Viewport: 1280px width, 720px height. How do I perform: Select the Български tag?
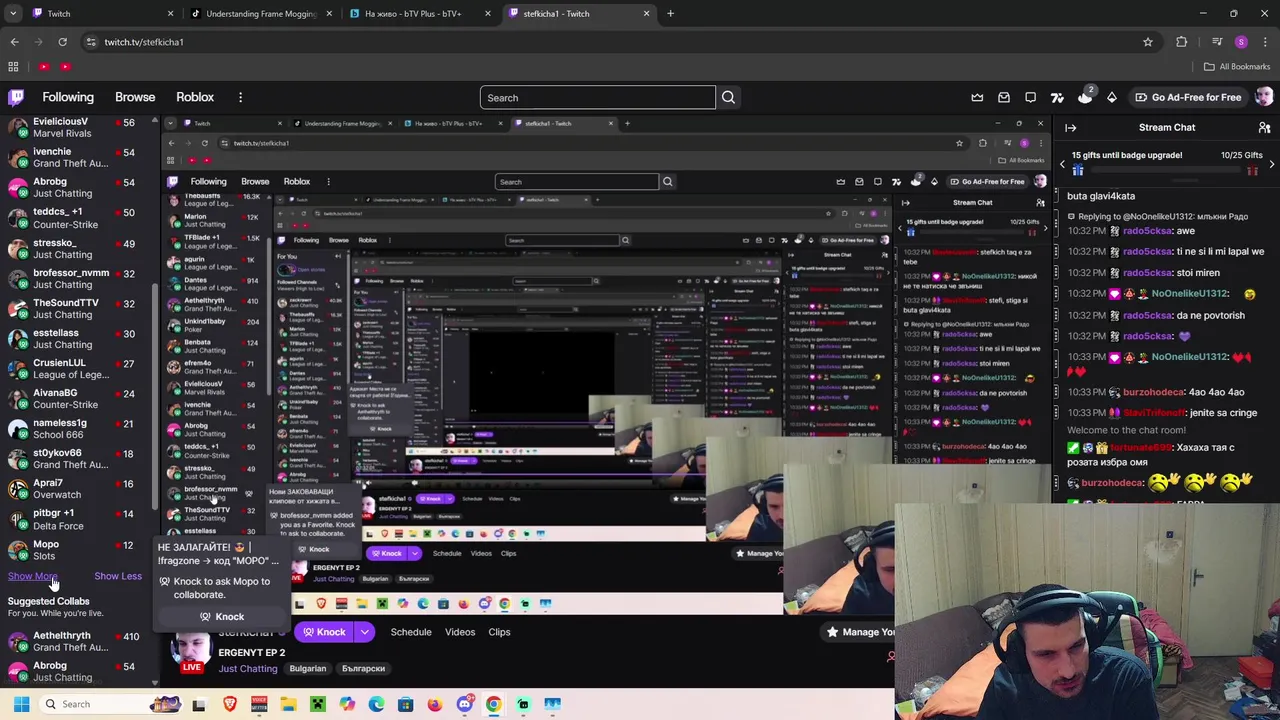pyautogui.click(x=363, y=668)
